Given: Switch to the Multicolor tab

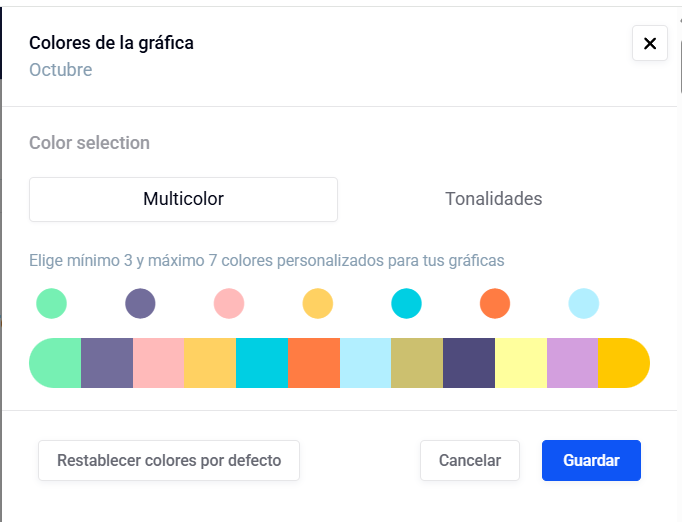Looking at the screenshot, I should [183, 199].
